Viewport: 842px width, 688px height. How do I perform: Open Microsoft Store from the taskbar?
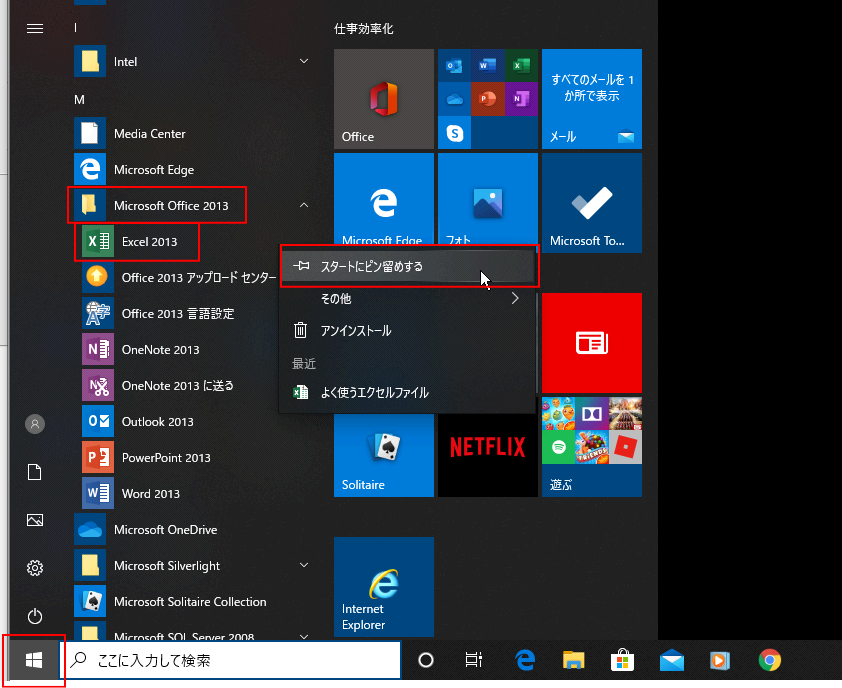[622, 660]
